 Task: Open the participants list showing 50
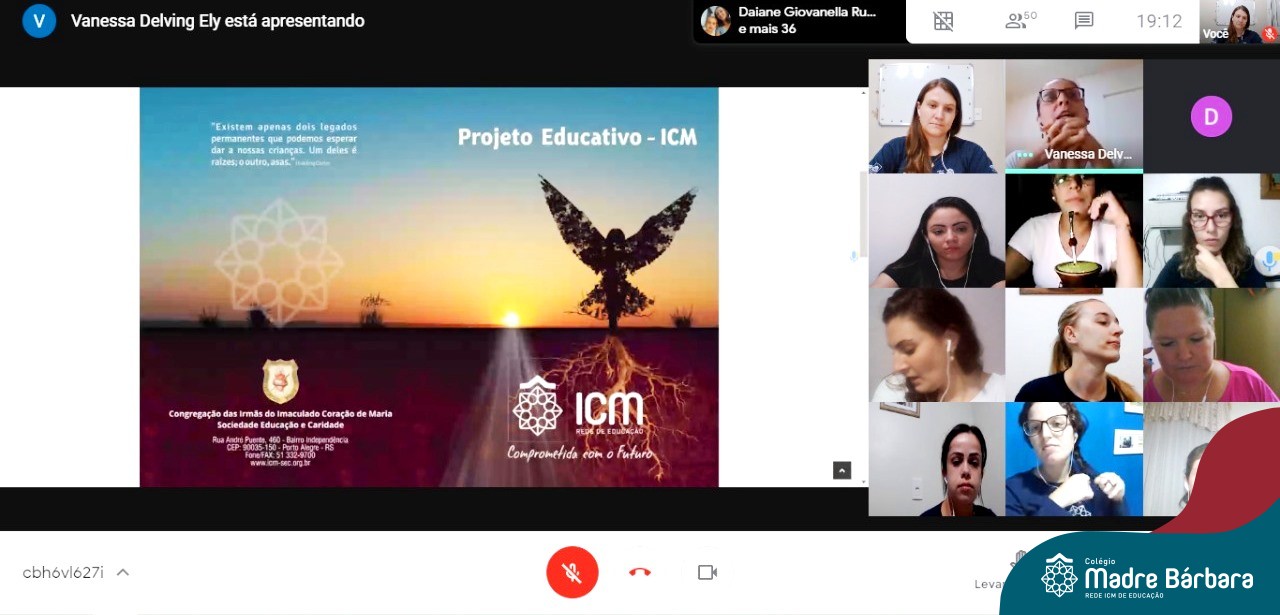[1020, 21]
